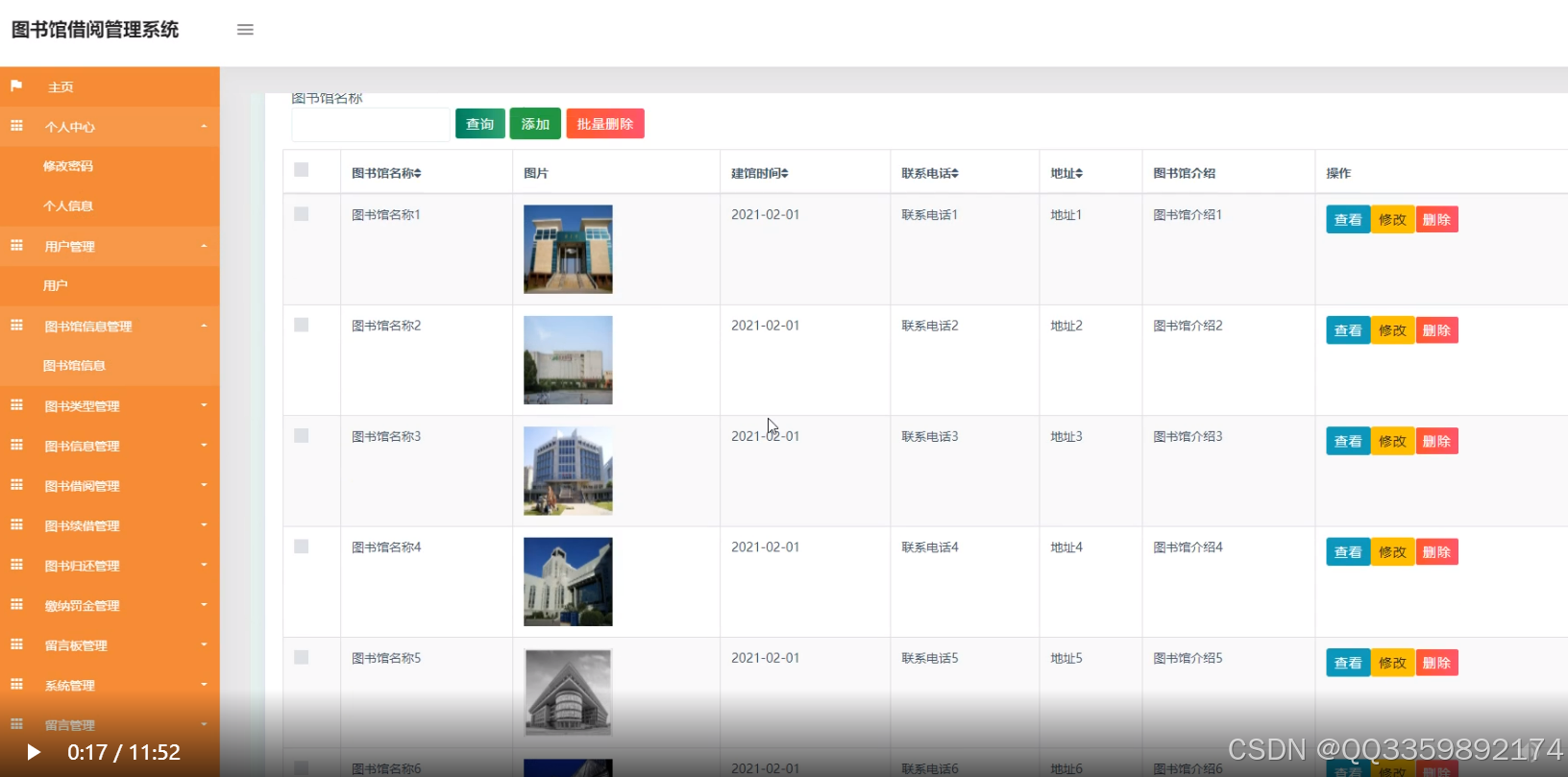The image size is (1568, 777).
Task: Click 查看 for 图书馆名称4
Action: coord(1348,552)
